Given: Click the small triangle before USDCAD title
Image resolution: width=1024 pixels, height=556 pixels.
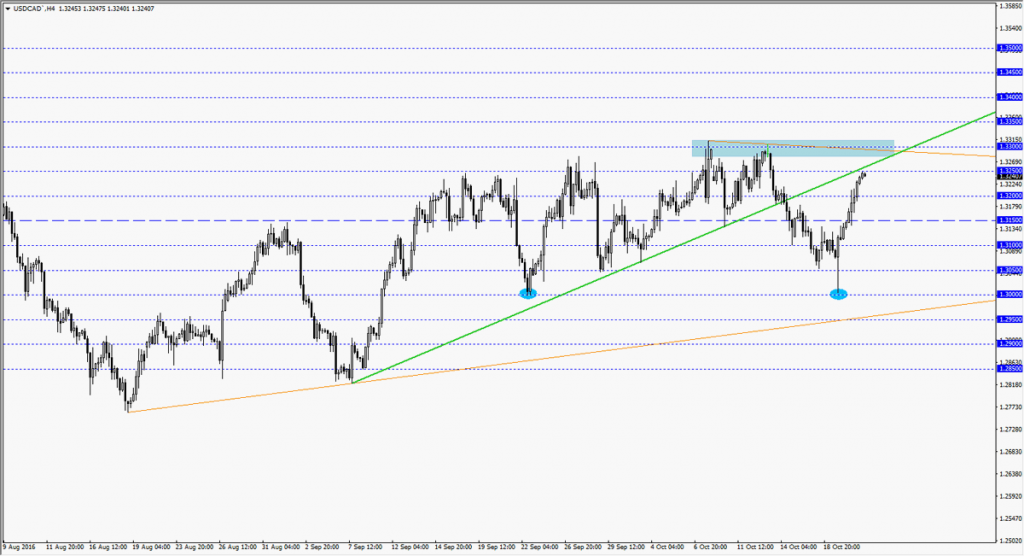Looking at the screenshot, I should (x=7, y=9).
